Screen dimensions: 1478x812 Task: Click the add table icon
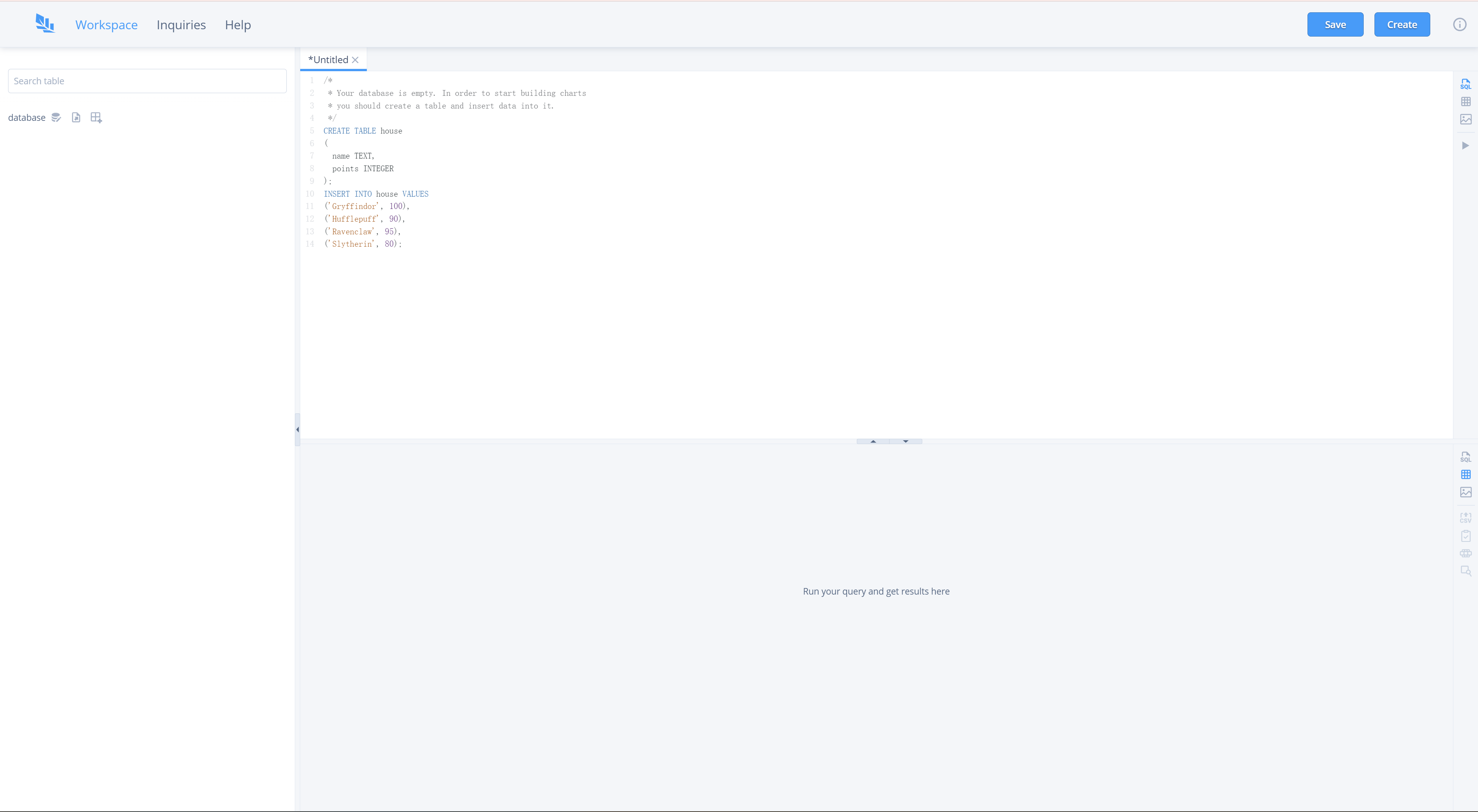(96, 118)
